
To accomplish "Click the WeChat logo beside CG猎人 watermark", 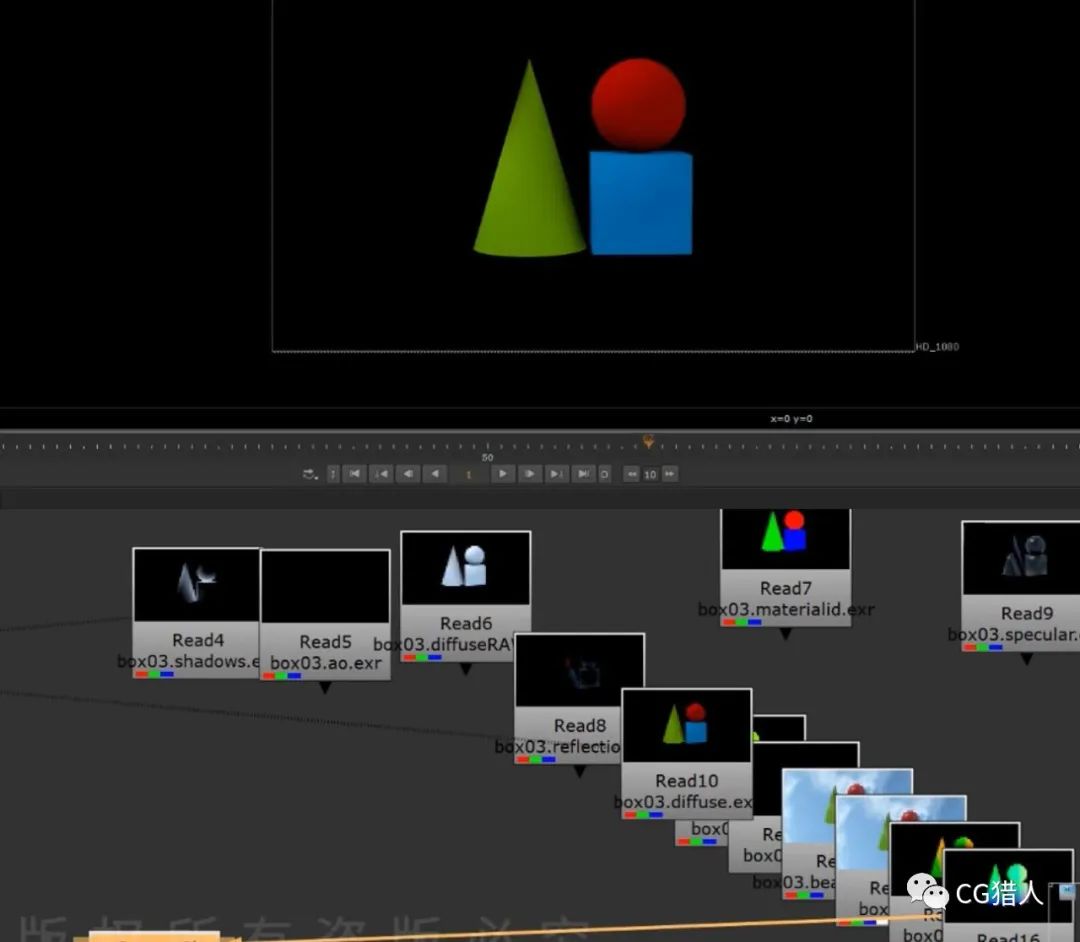I will tap(924, 889).
